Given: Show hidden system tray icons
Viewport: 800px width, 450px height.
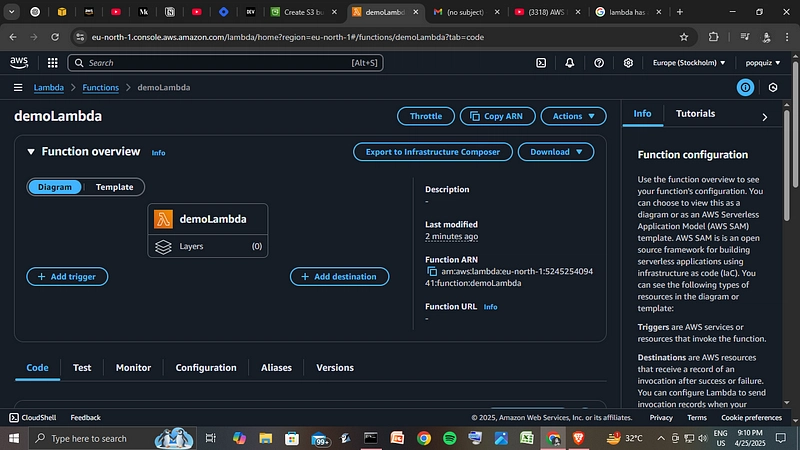Looking at the screenshot, I should pyautogui.click(x=661, y=438).
